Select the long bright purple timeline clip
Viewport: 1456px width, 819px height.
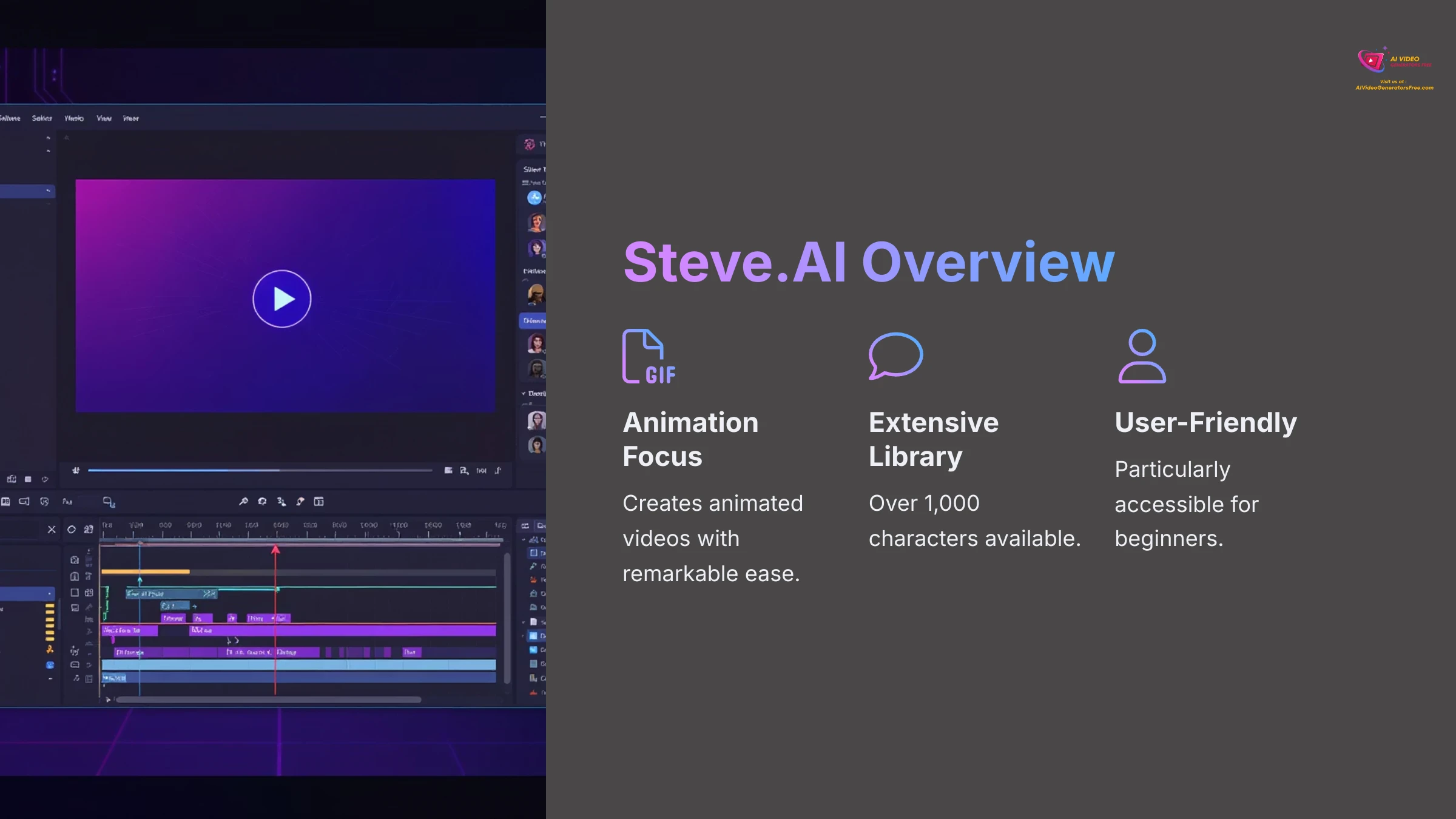342,630
